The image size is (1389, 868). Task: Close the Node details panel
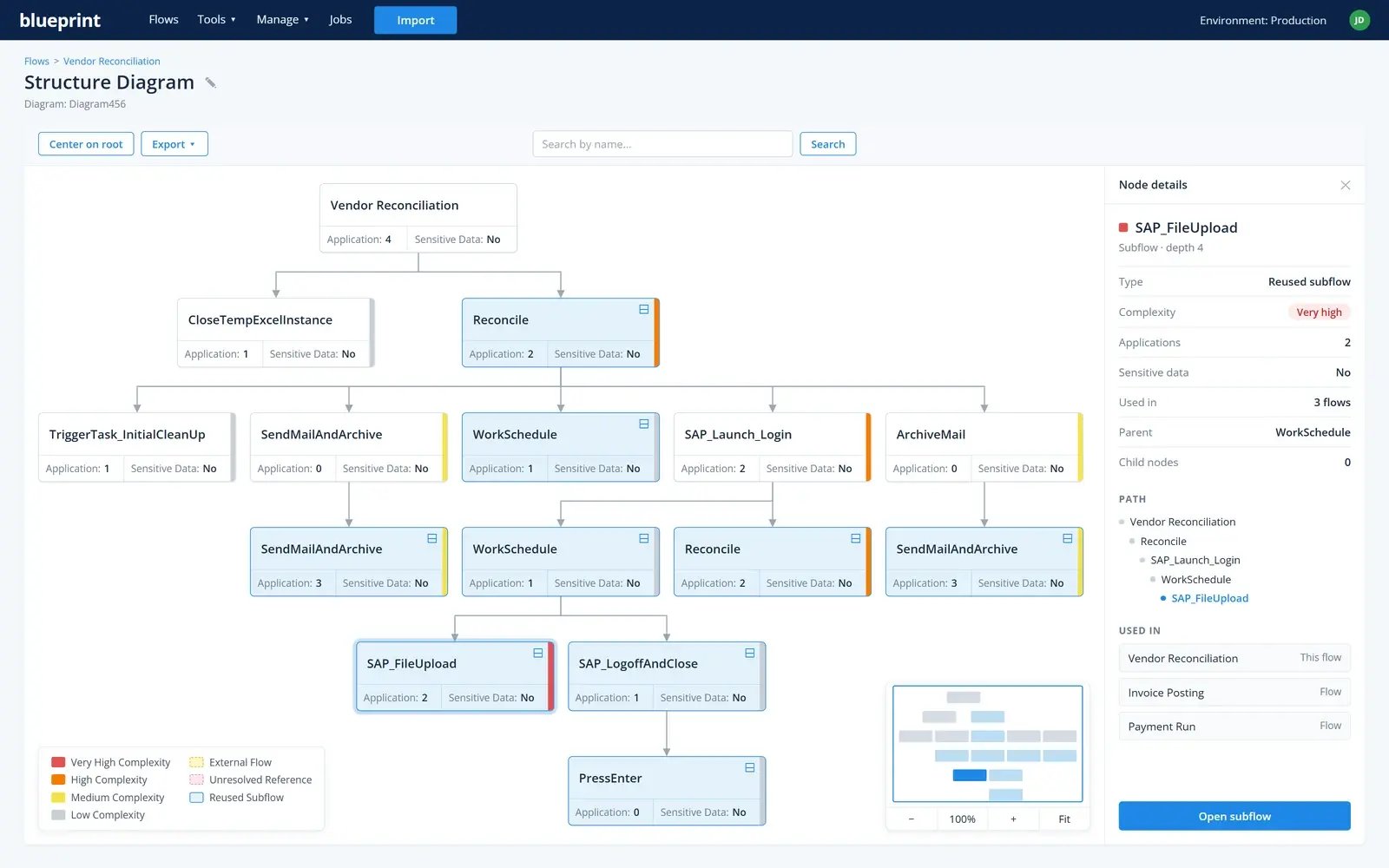click(x=1345, y=185)
